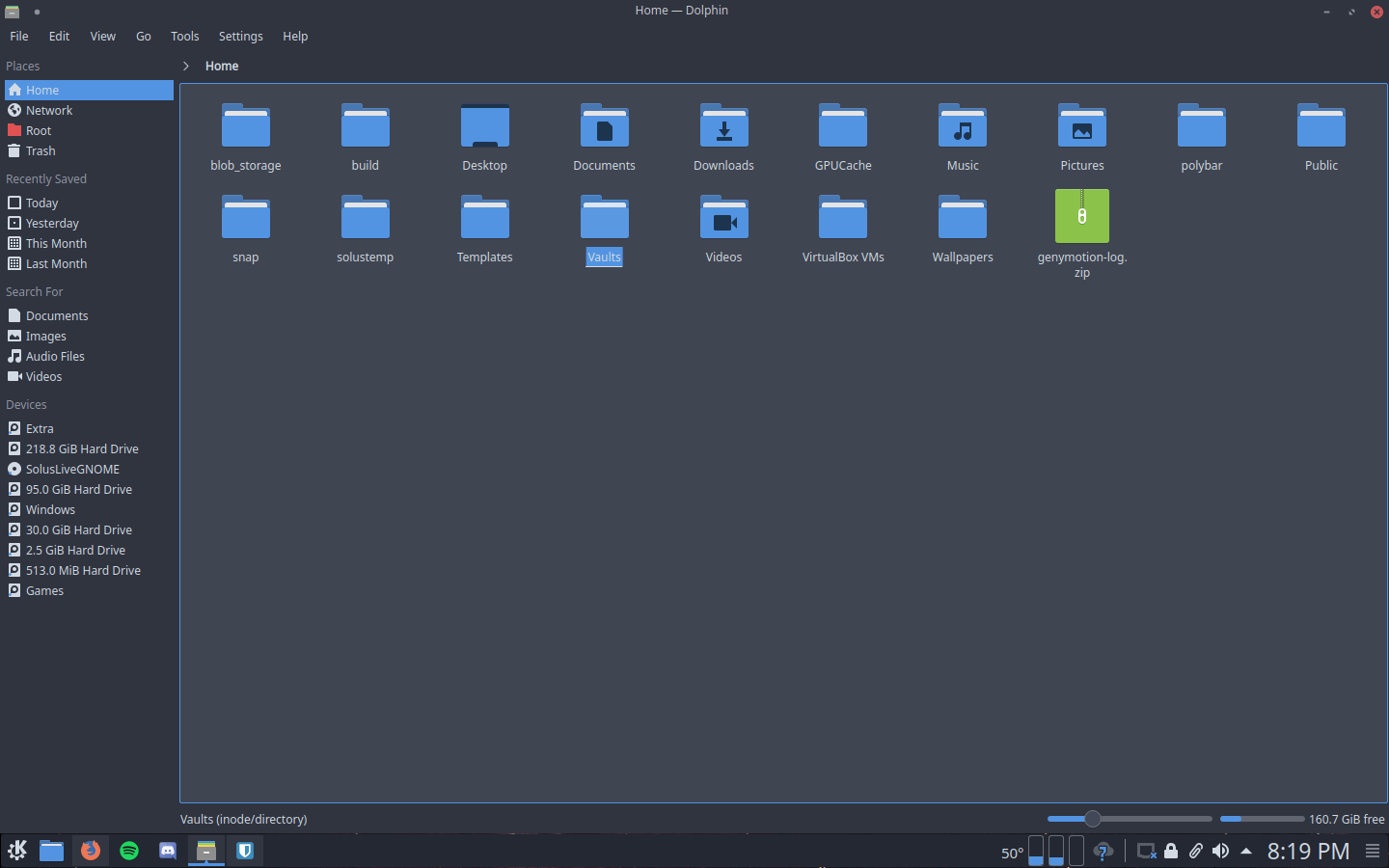Open the panel hamburger menu
The width and height of the screenshot is (1389, 868).
click(x=1374, y=851)
